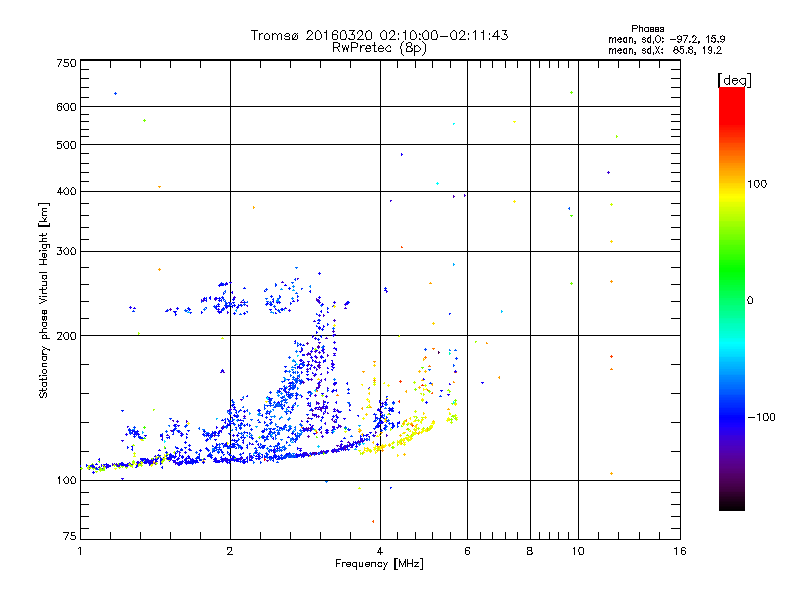Click the colorbar tick label '0'
800x600 pixels.
coord(749,301)
